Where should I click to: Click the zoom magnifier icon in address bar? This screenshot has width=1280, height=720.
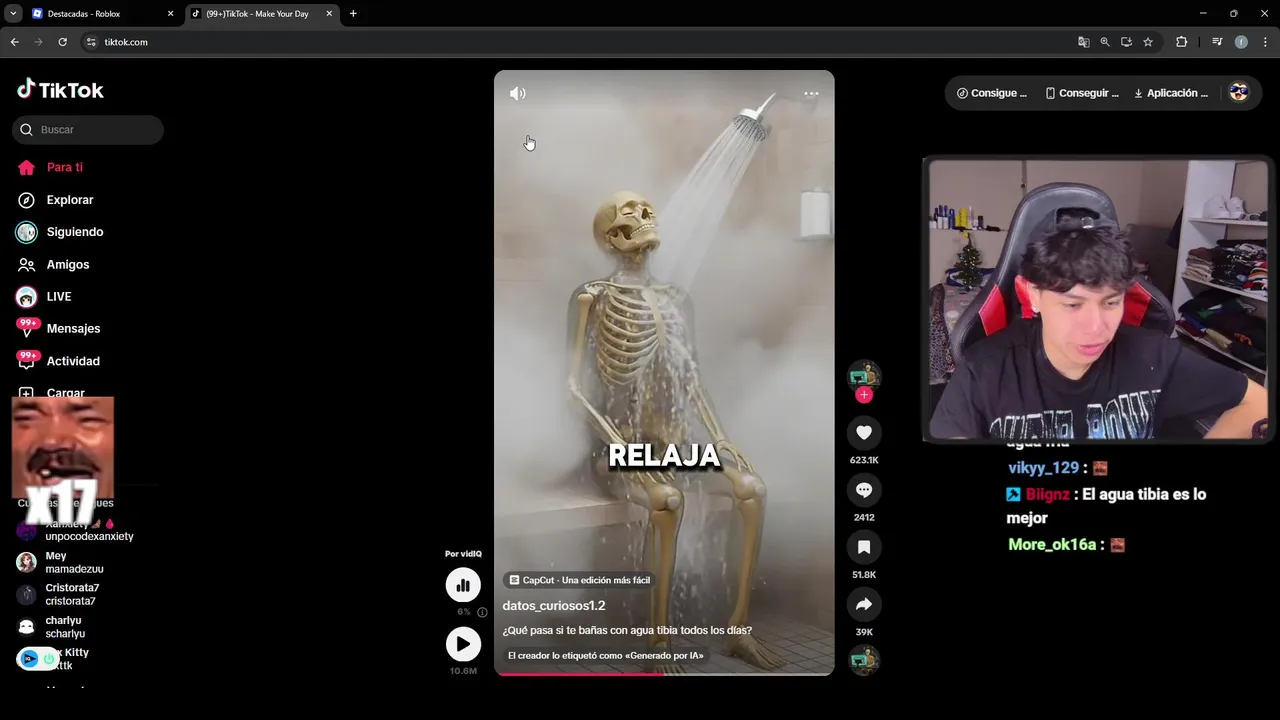[1105, 42]
